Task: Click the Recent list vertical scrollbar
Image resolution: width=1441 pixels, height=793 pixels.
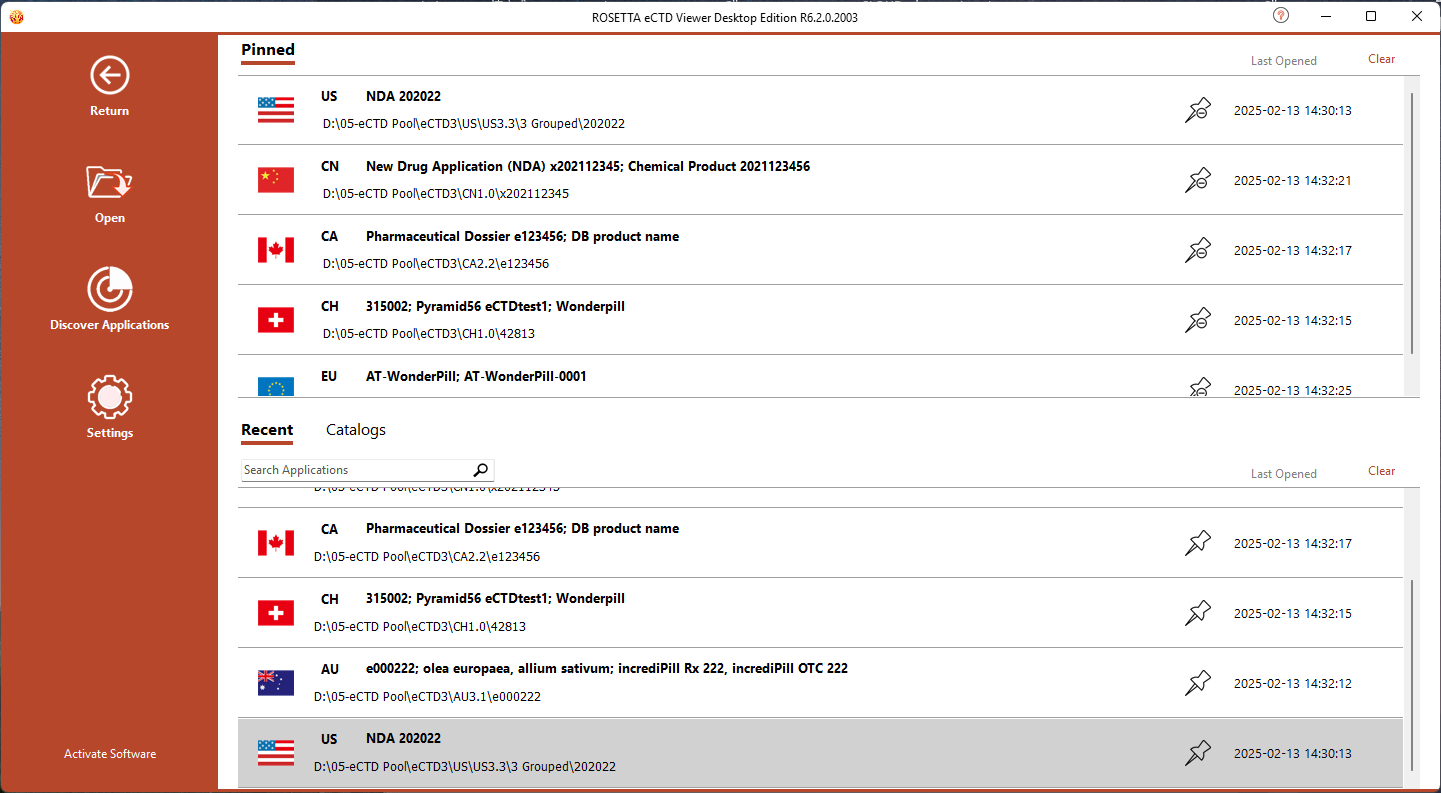Action: click(1412, 675)
